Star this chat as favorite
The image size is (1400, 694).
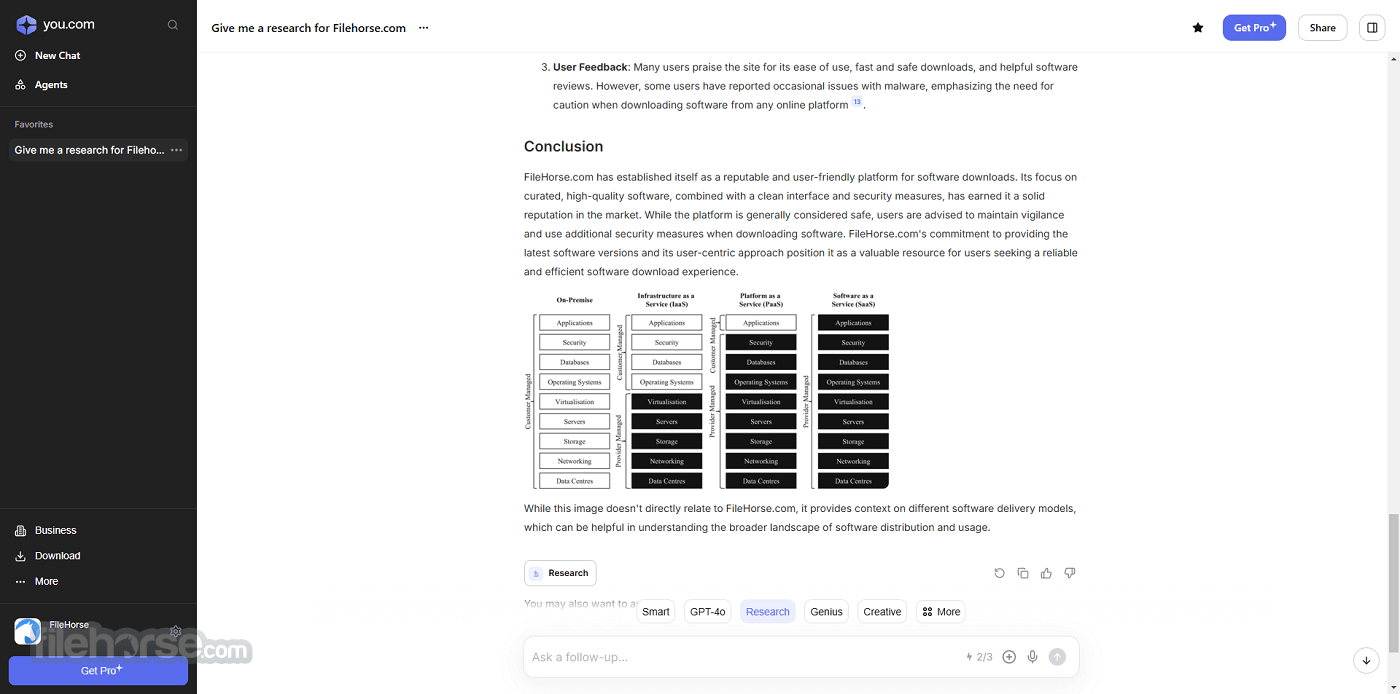(1198, 28)
